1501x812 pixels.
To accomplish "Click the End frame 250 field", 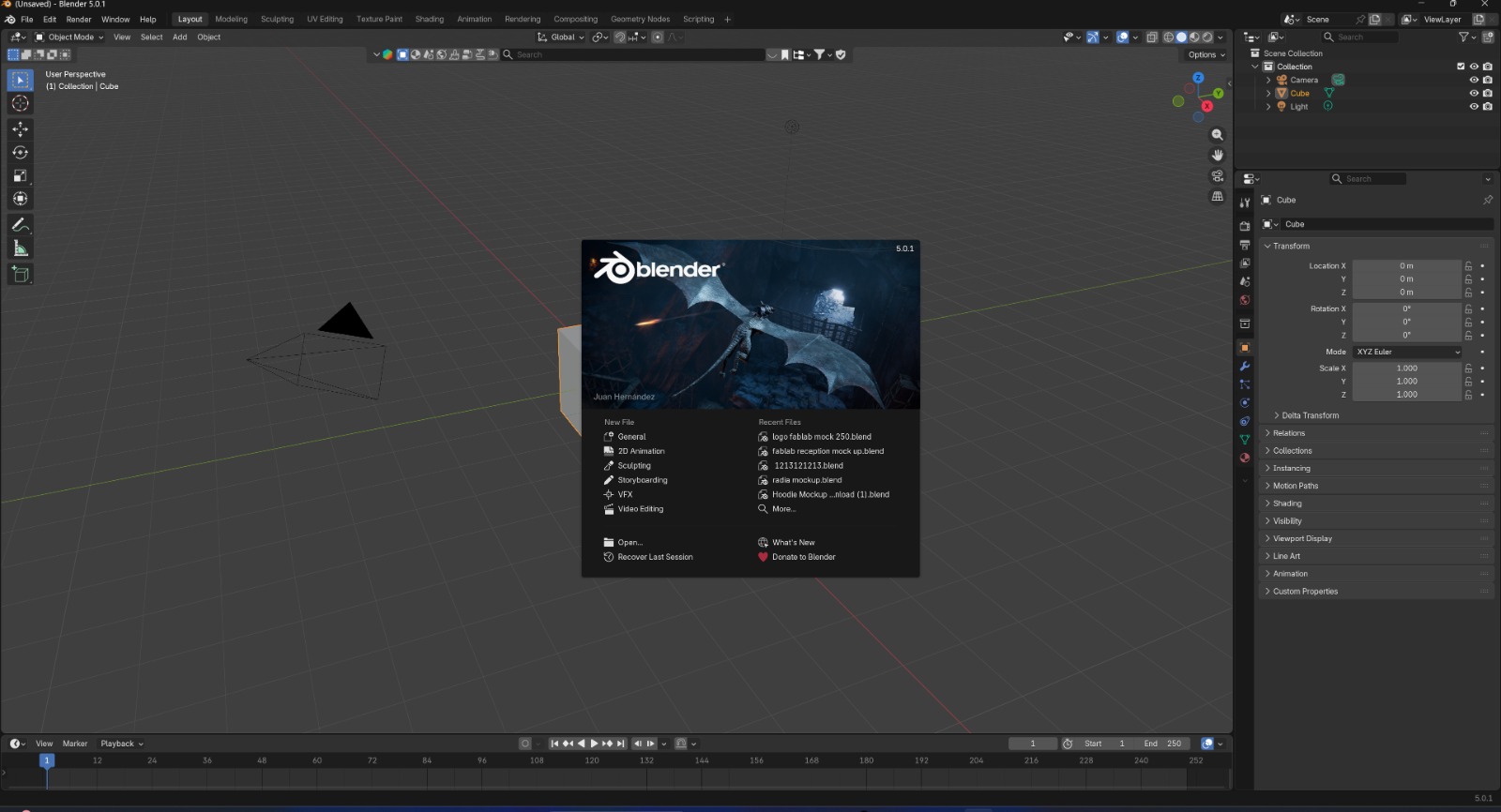I will tap(1163, 744).
